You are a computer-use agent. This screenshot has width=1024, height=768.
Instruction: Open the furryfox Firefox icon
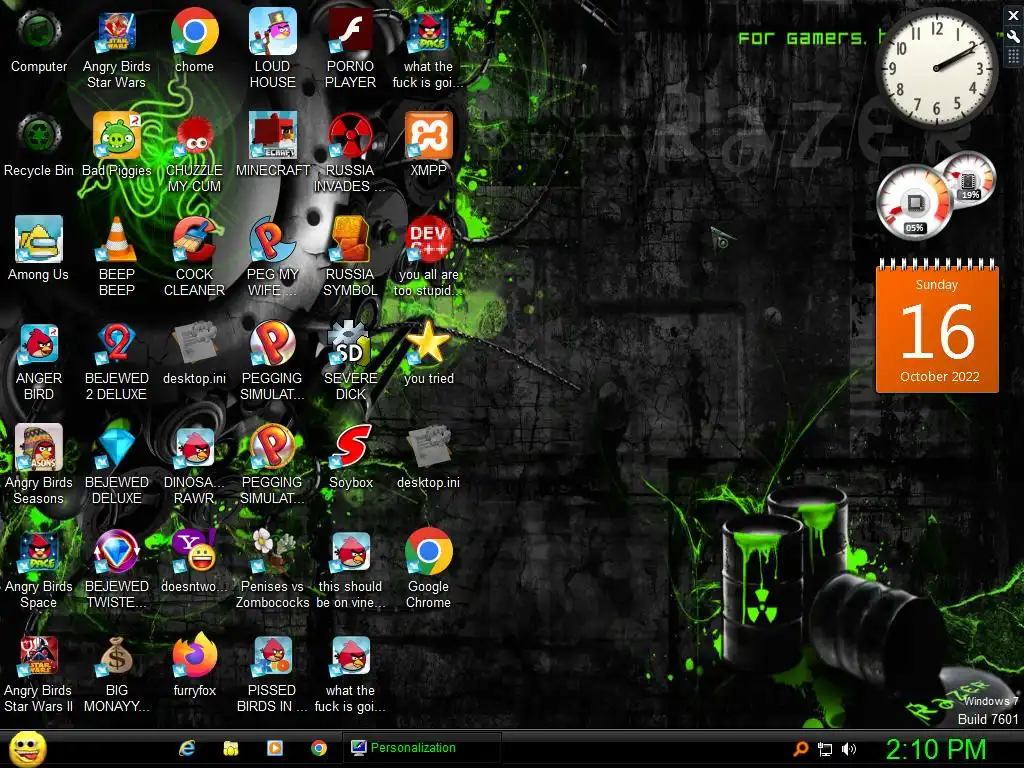click(194, 666)
